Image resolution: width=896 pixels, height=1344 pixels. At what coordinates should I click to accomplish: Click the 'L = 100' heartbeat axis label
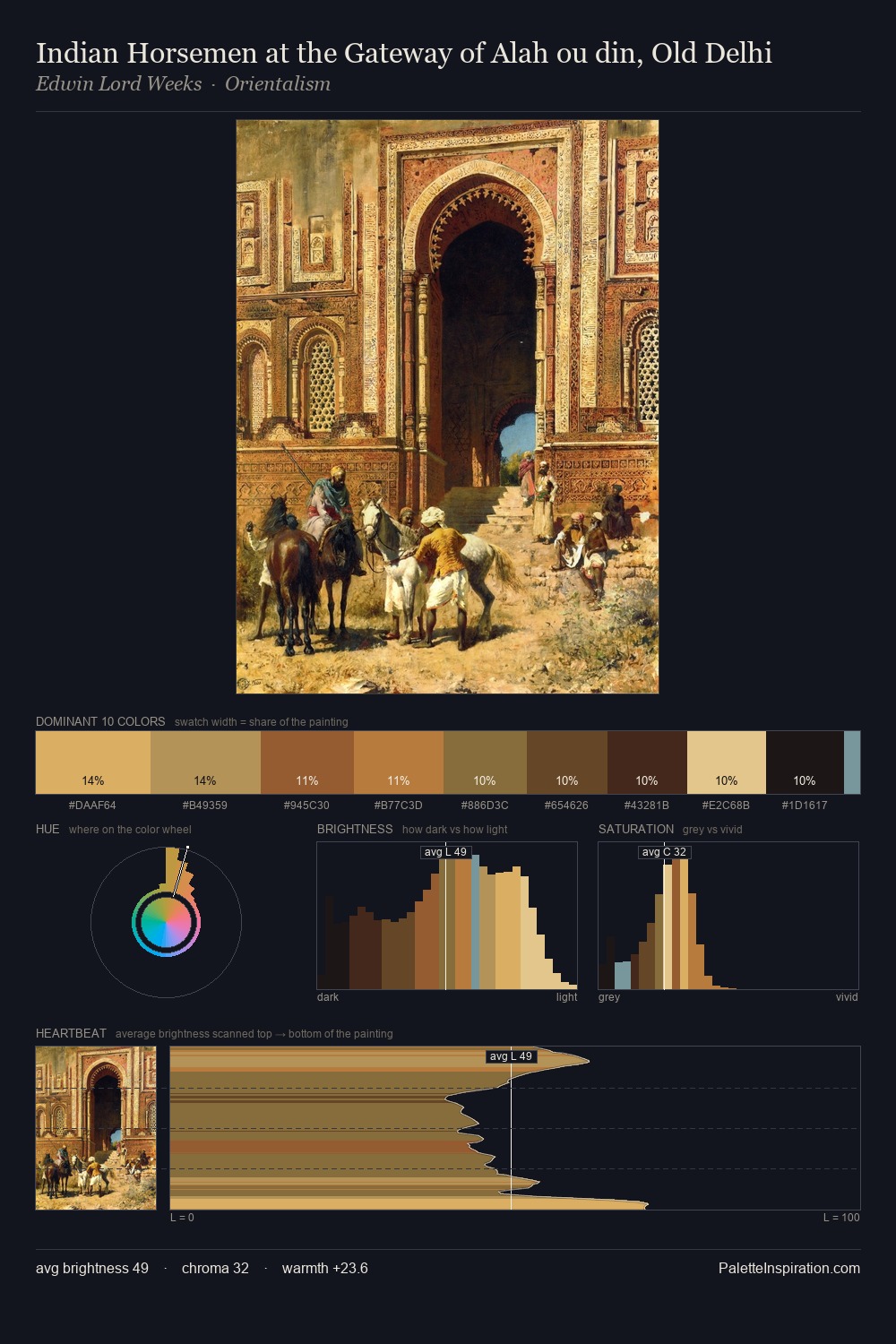(x=841, y=1217)
